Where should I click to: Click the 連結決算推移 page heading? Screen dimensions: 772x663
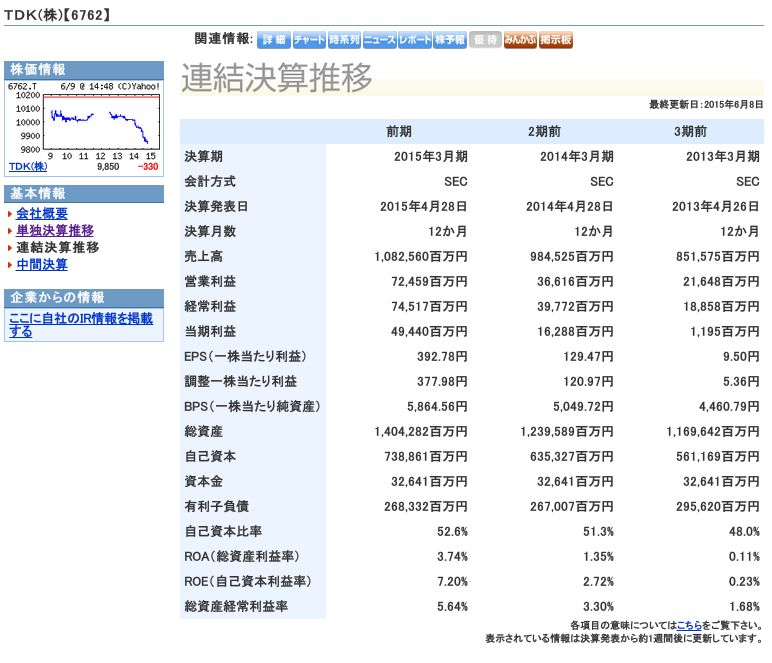277,78
